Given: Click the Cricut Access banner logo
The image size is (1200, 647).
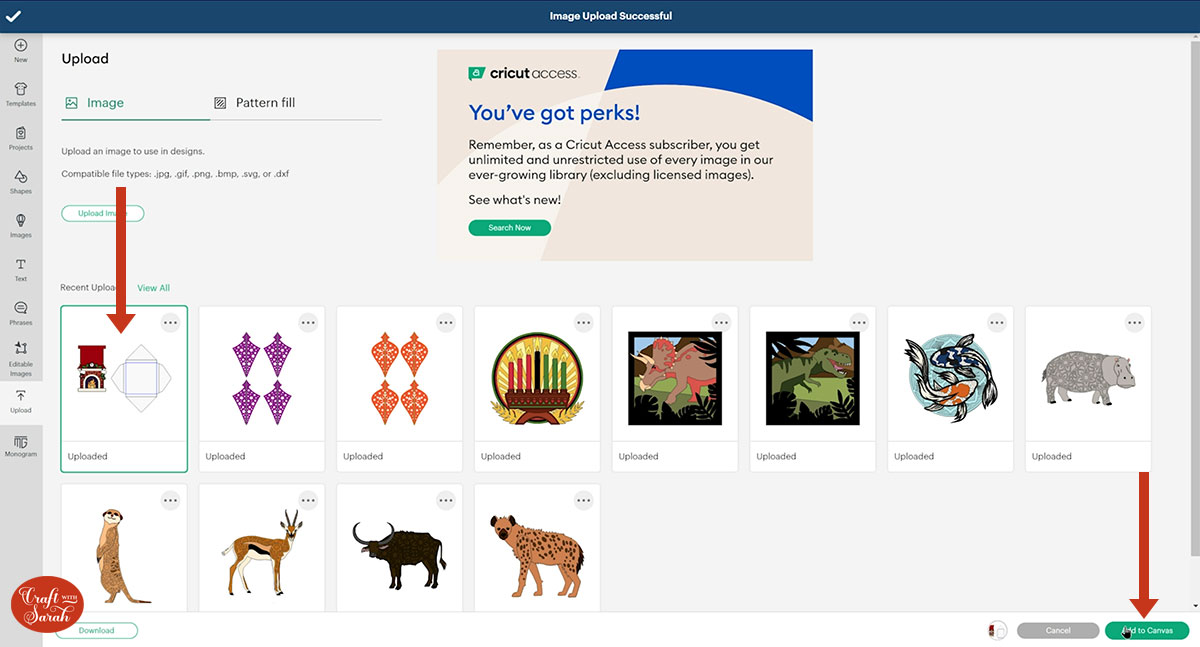Looking at the screenshot, I should click(523, 74).
